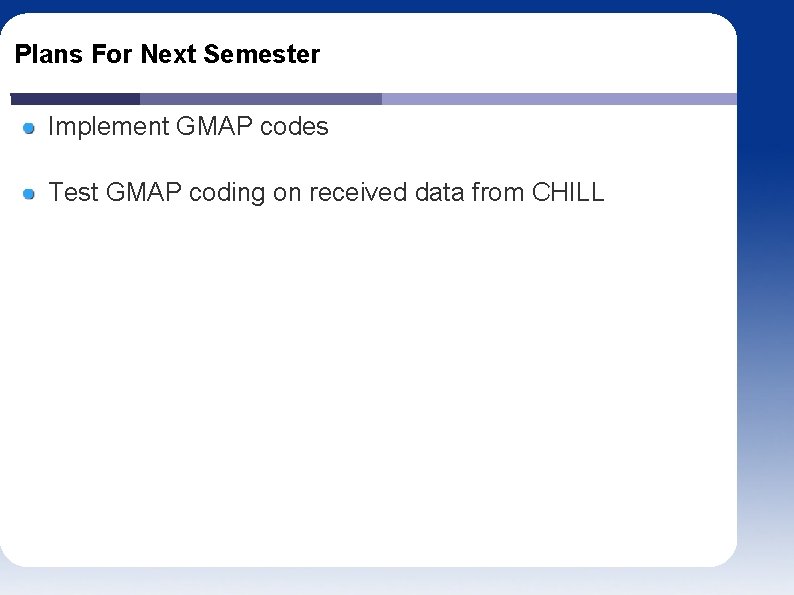Click the word Test starting second bullet
The width and height of the screenshot is (794, 595).
tap(73, 192)
